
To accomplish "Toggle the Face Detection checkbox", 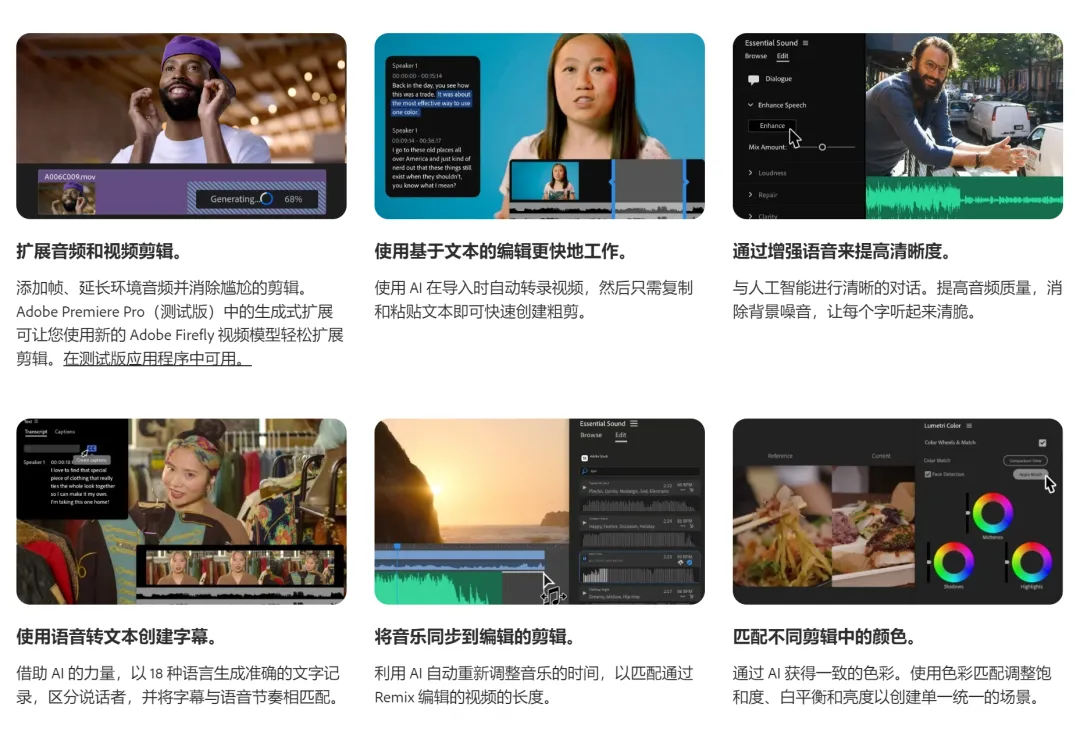I will click(x=928, y=474).
